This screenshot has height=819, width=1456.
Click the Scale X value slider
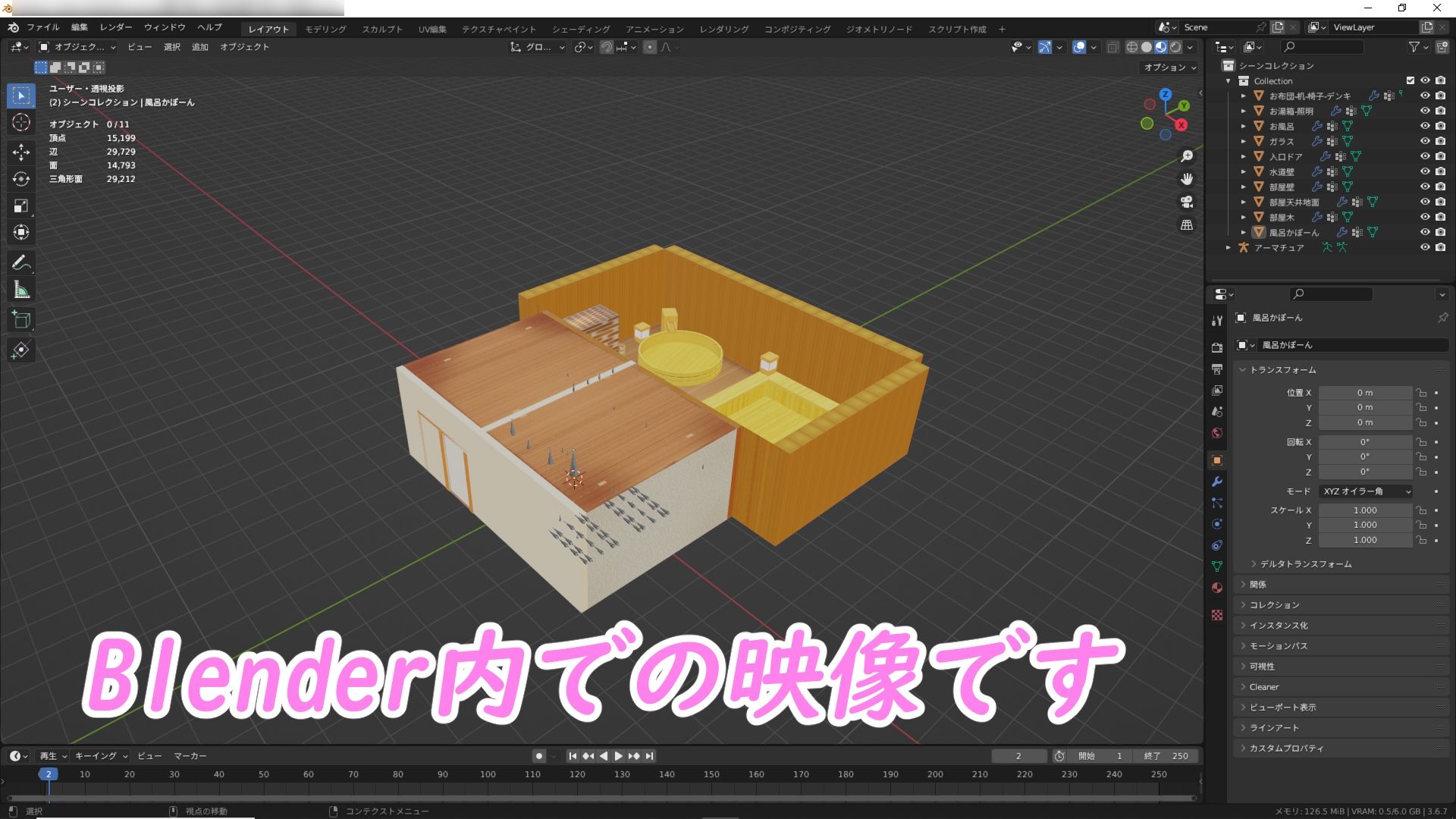pos(1365,510)
